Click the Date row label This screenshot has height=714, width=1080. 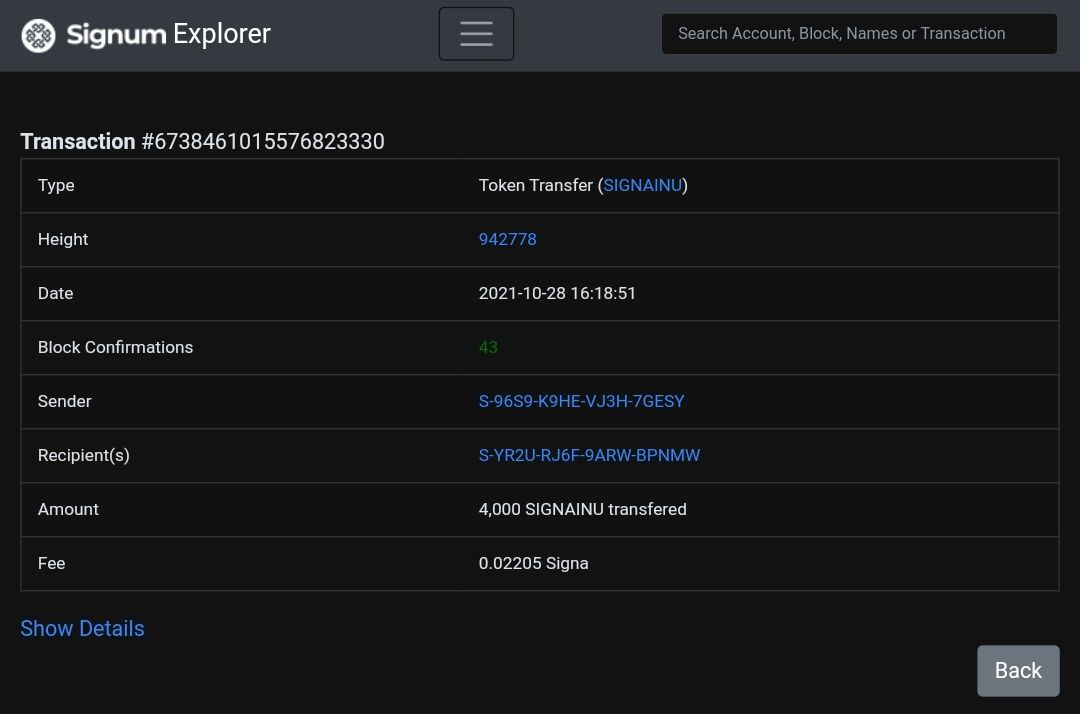55,293
